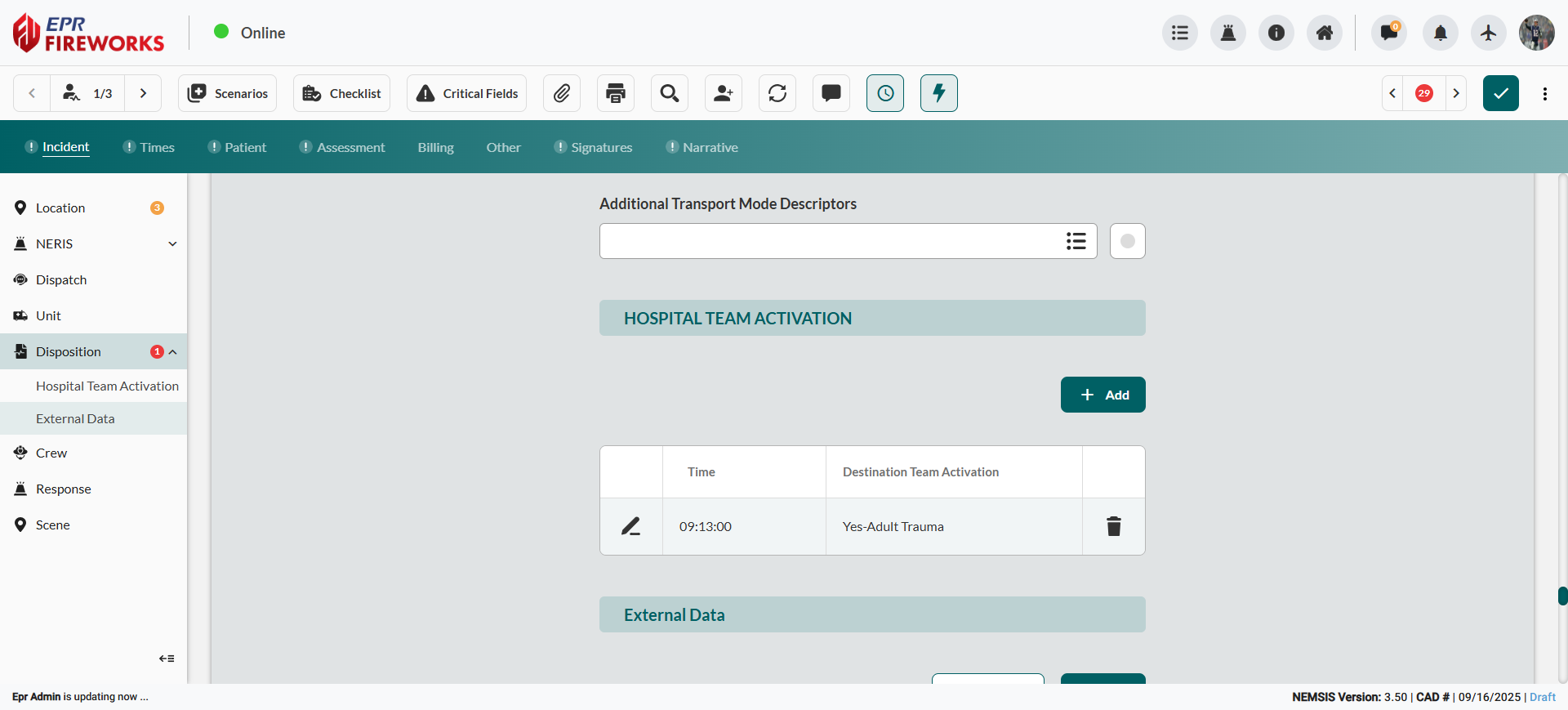
Task: Click Add under Hospital Team Activation
Action: 1102,395
